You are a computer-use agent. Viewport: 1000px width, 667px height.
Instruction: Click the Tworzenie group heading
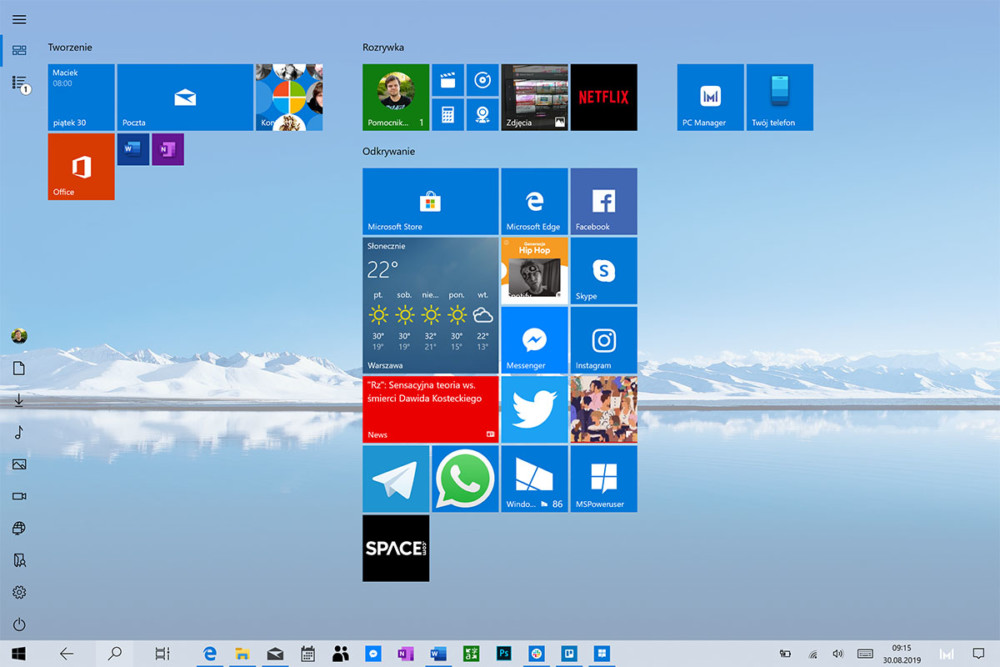[70, 47]
